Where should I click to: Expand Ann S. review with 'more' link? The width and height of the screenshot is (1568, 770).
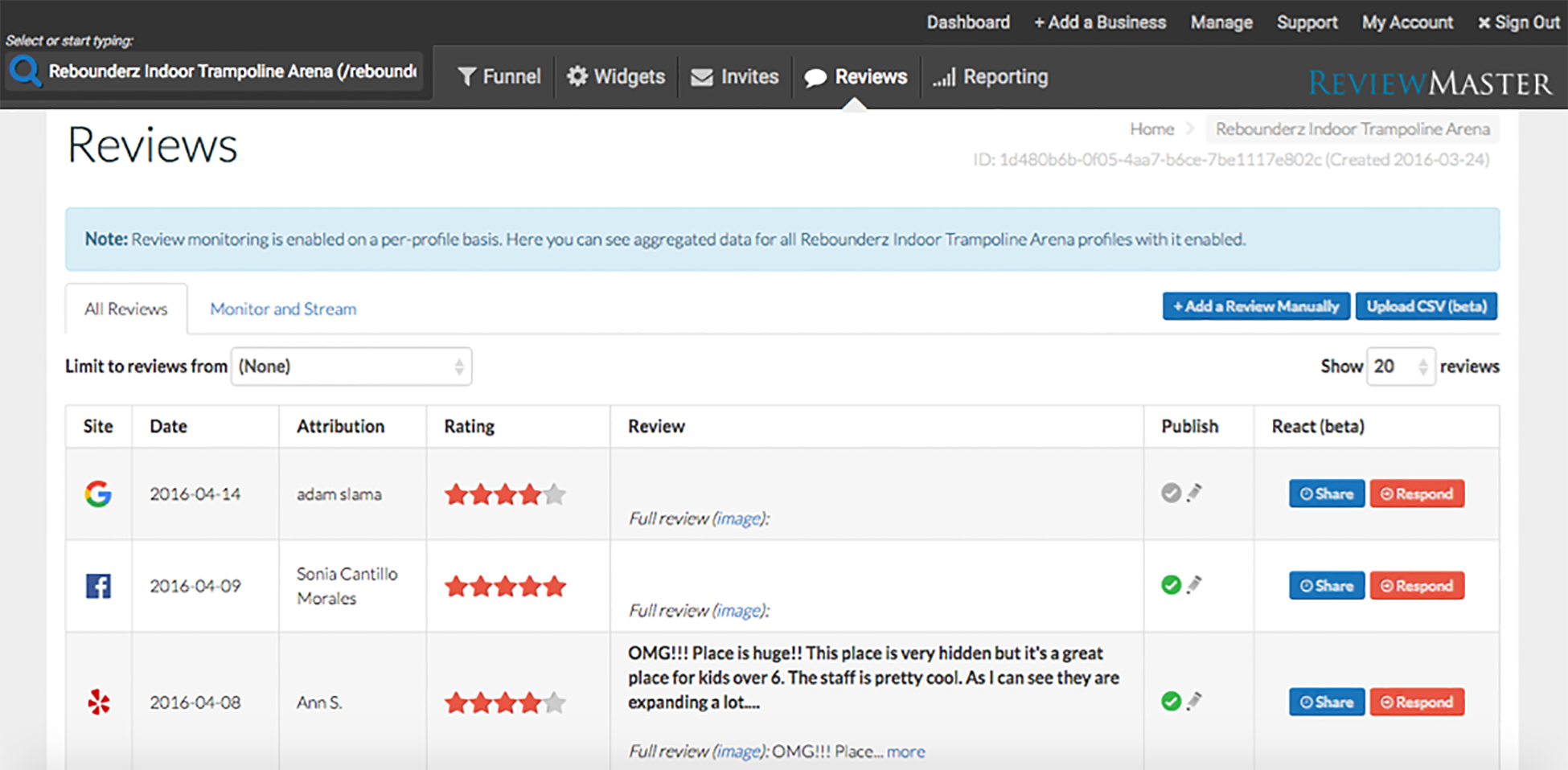tap(906, 752)
